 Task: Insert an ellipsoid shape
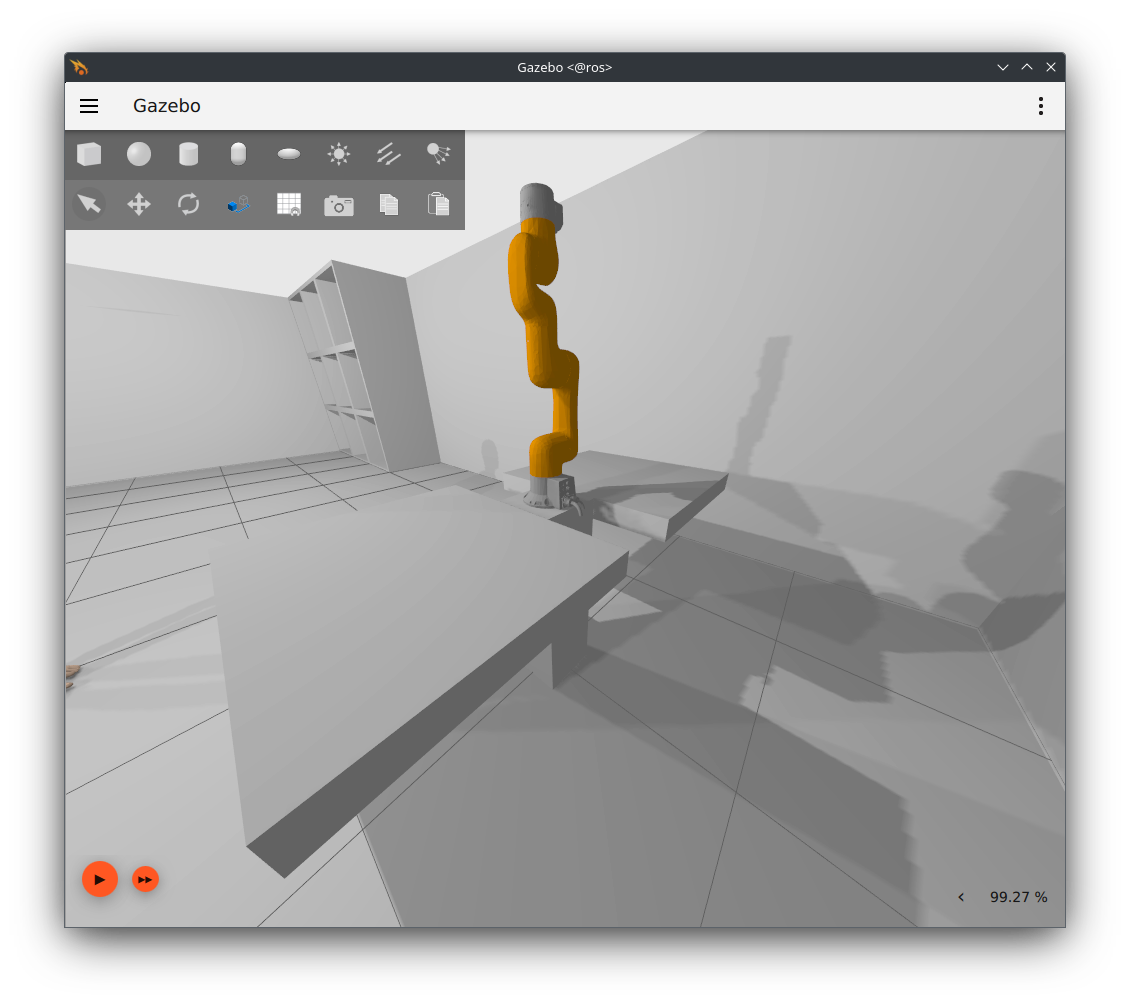[x=289, y=154]
